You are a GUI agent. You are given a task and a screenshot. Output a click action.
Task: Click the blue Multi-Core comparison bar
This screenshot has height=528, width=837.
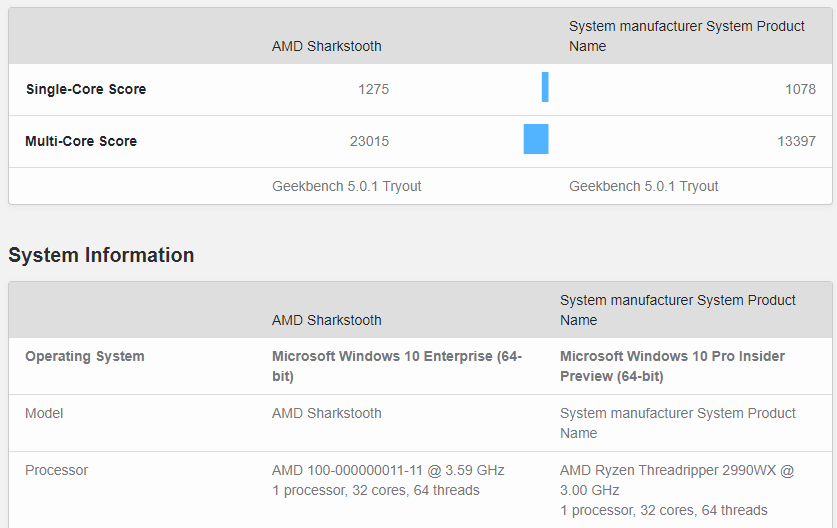pos(536,139)
